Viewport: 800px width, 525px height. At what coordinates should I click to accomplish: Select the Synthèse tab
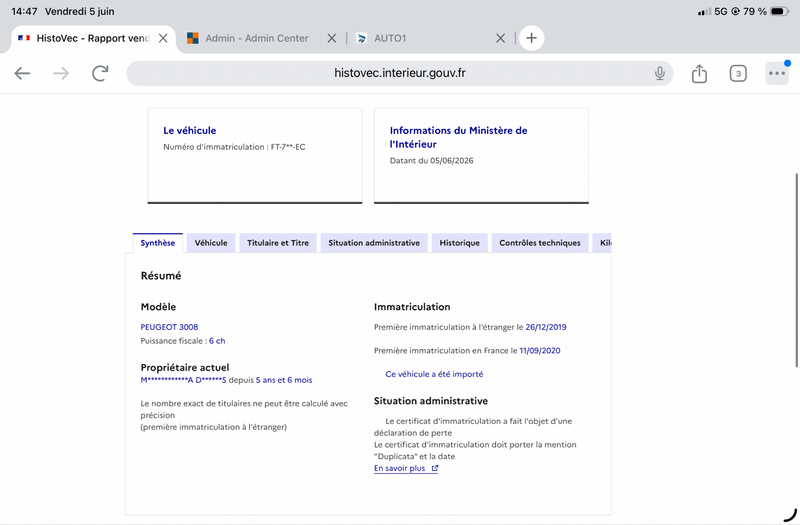(x=158, y=243)
